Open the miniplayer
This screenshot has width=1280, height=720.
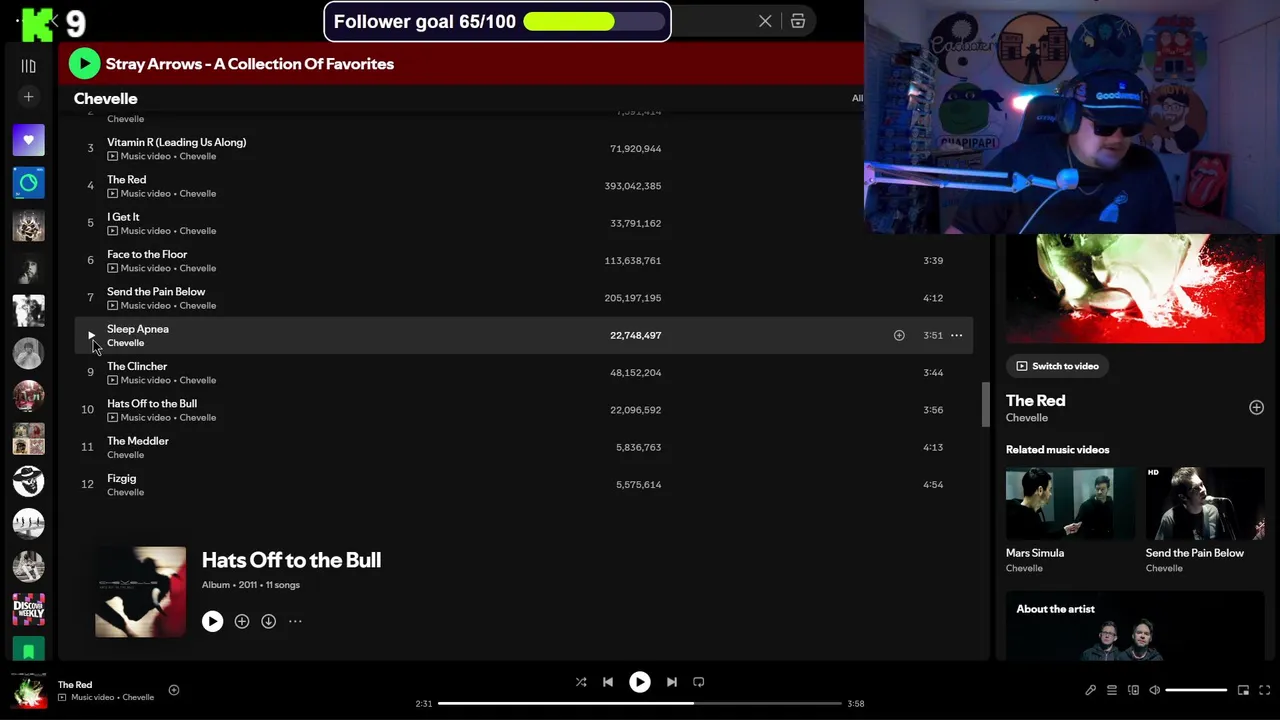click(x=1243, y=690)
